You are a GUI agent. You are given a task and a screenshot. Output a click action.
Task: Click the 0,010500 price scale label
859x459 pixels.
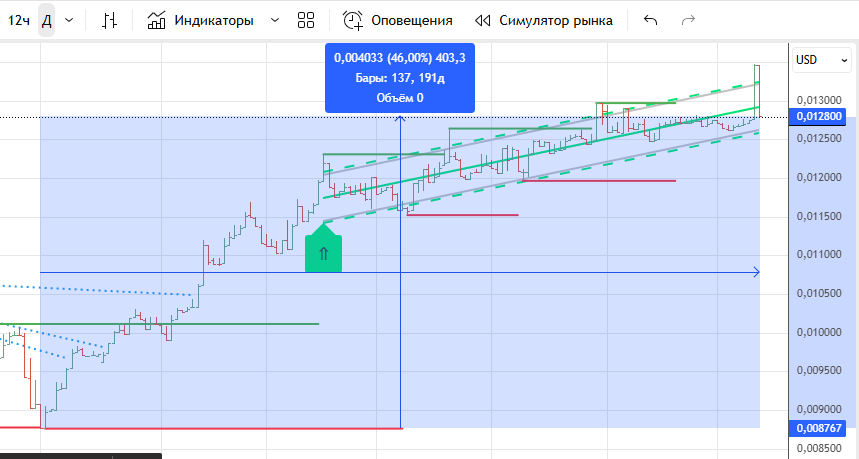pyautogui.click(x=819, y=293)
